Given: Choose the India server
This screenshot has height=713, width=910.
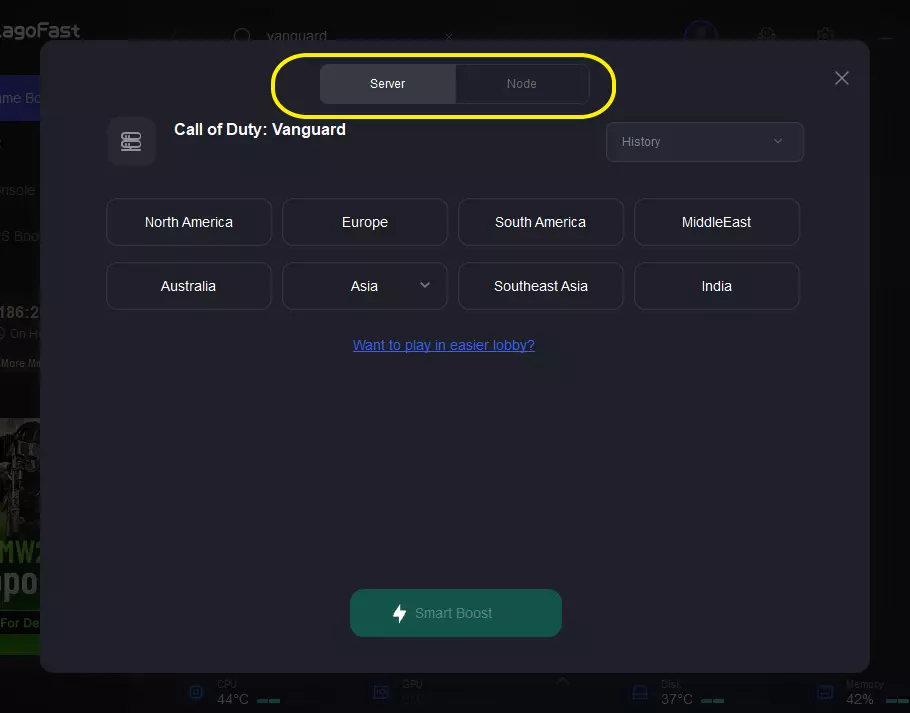Looking at the screenshot, I should (716, 286).
